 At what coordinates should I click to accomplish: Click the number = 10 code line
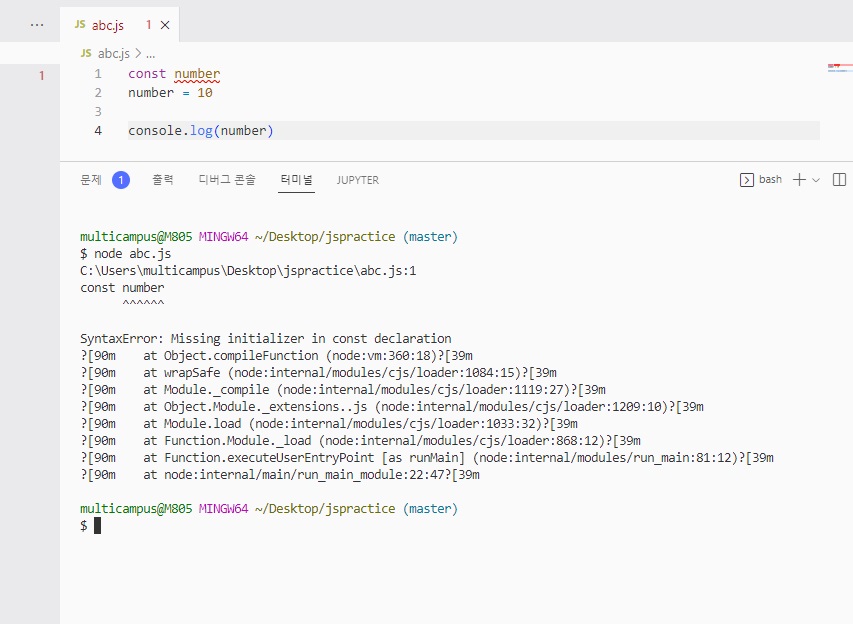tap(170, 92)
